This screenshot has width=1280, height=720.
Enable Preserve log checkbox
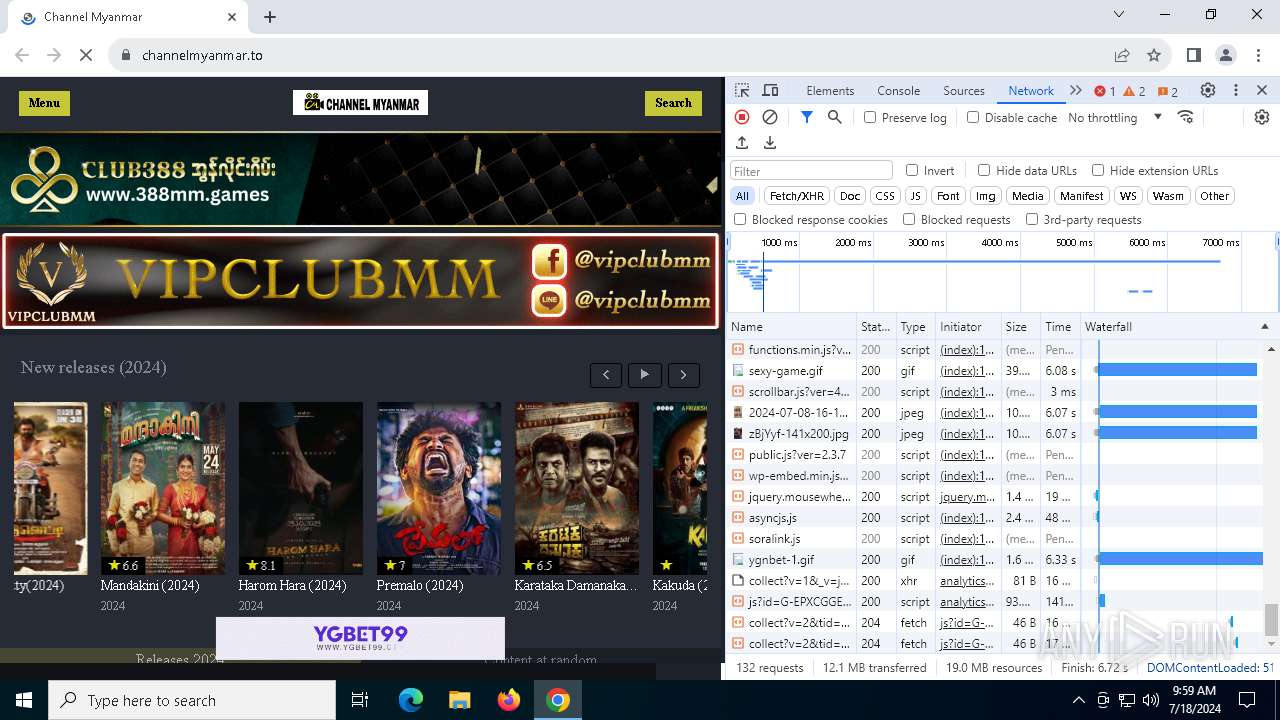pyautogui.click(x=870, y=117)
